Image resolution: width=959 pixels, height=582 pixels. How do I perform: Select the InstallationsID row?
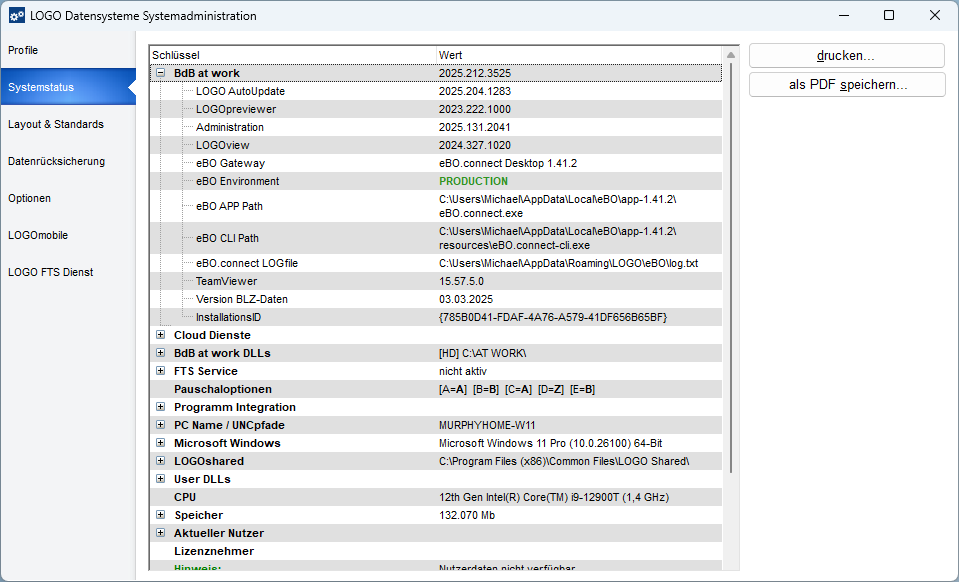point(435,317)
